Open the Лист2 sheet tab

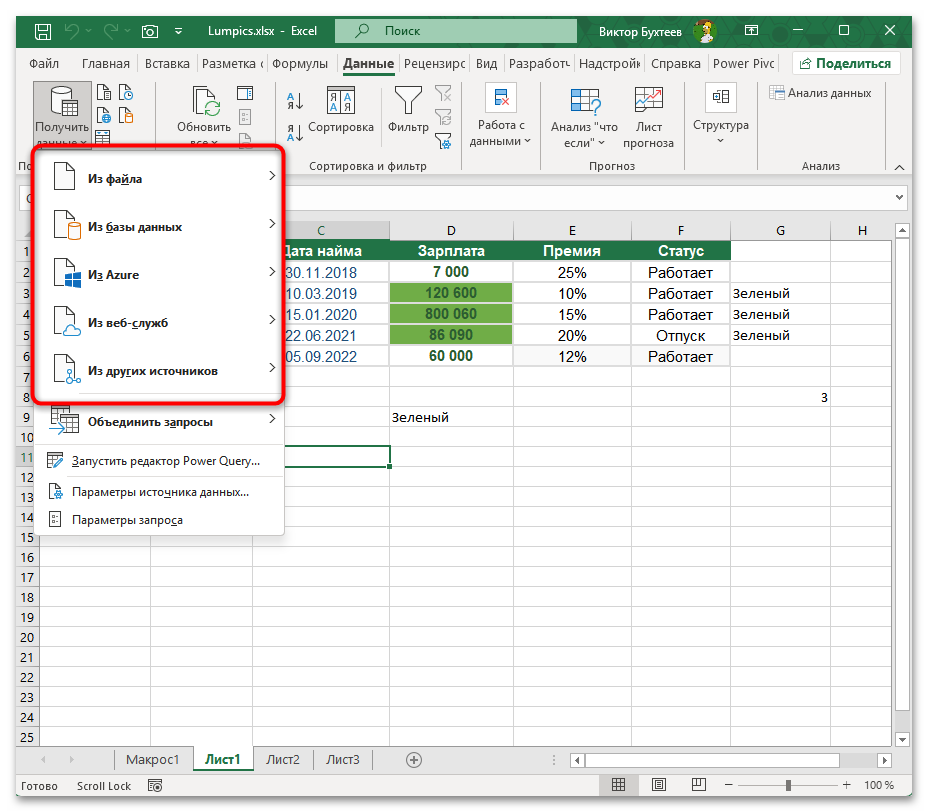pos(282,759)
